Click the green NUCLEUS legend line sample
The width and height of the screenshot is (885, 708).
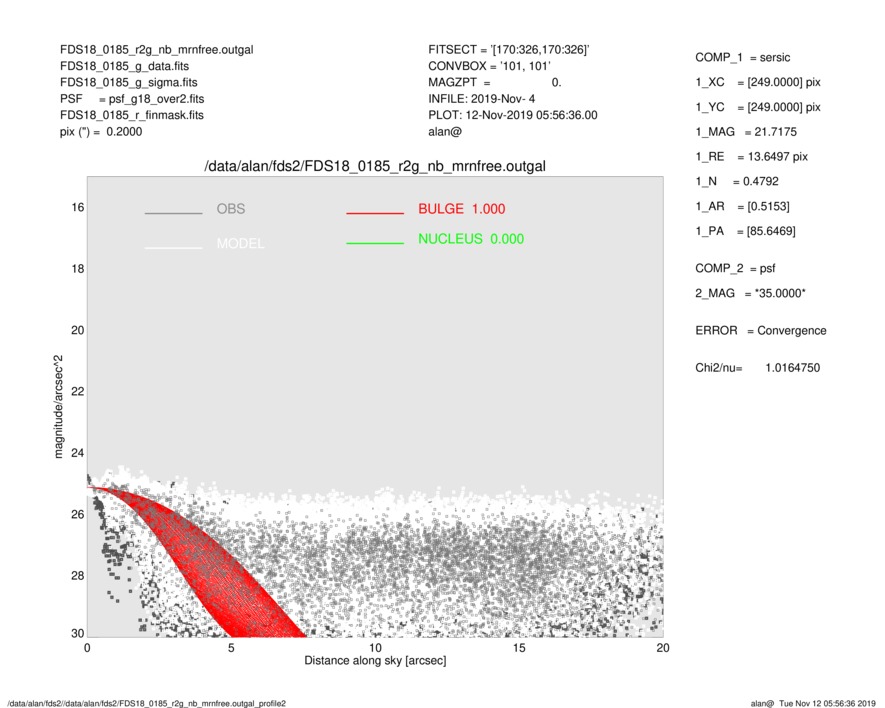[x=375, y=243]
